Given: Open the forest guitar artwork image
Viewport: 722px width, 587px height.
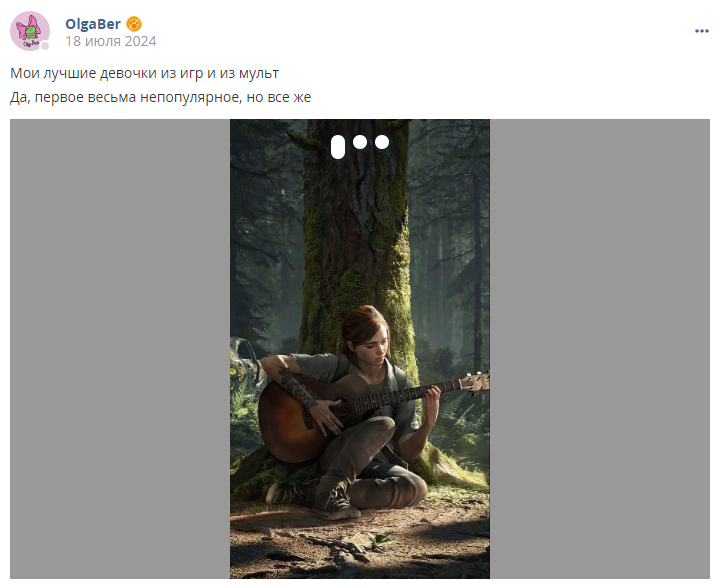Looking at the screenshot, I should pyautogui.click(x=360, y=349).
